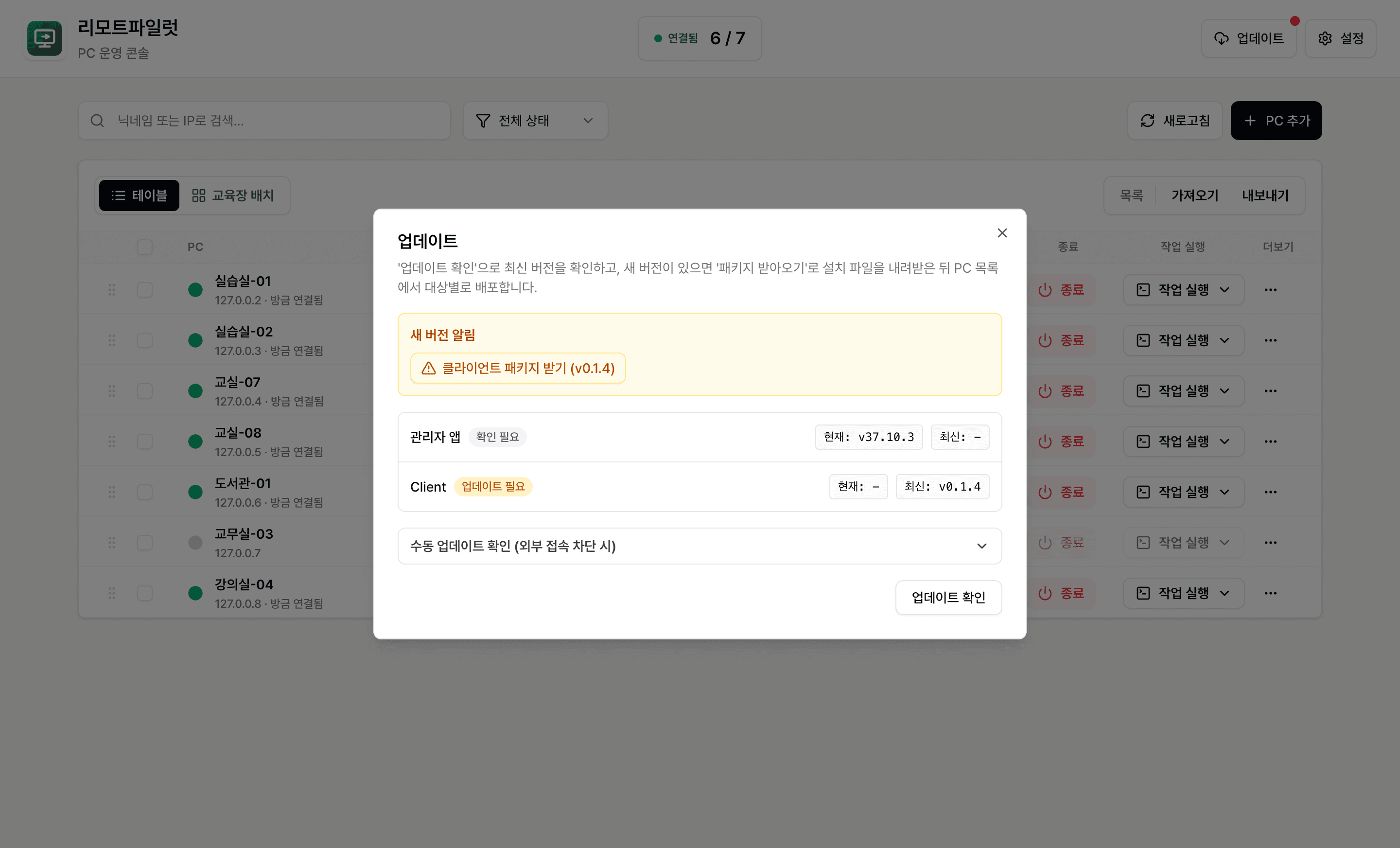Open more options (⋯) for 실습실-01
The height and width of the screenshot is (848, 1400).
tap(1271, 290)
